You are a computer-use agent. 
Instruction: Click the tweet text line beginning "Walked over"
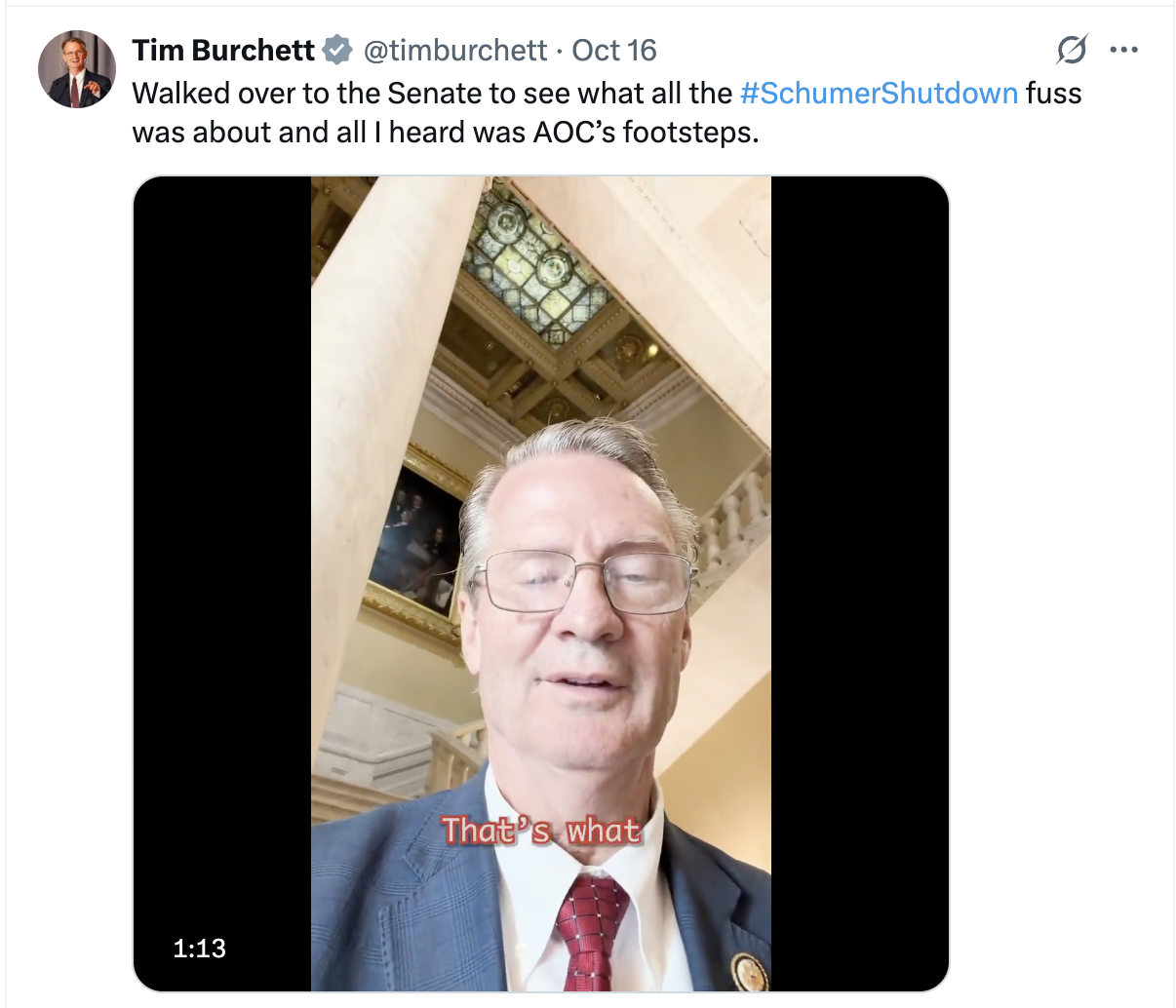pyautogui.click(x=607, y=93)
